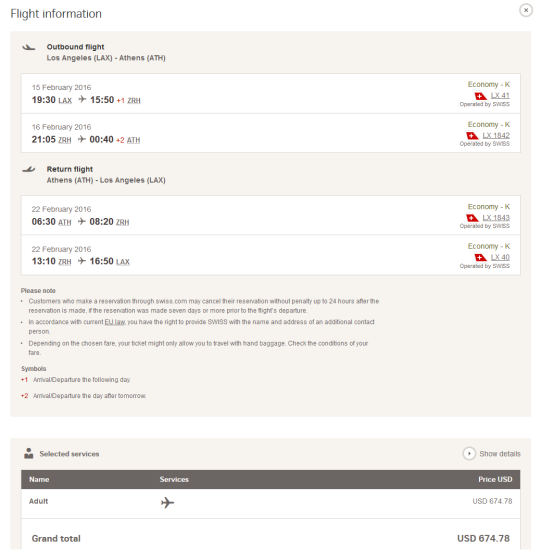Open flight number LX 40 link
541x550 pixels.
500,257
